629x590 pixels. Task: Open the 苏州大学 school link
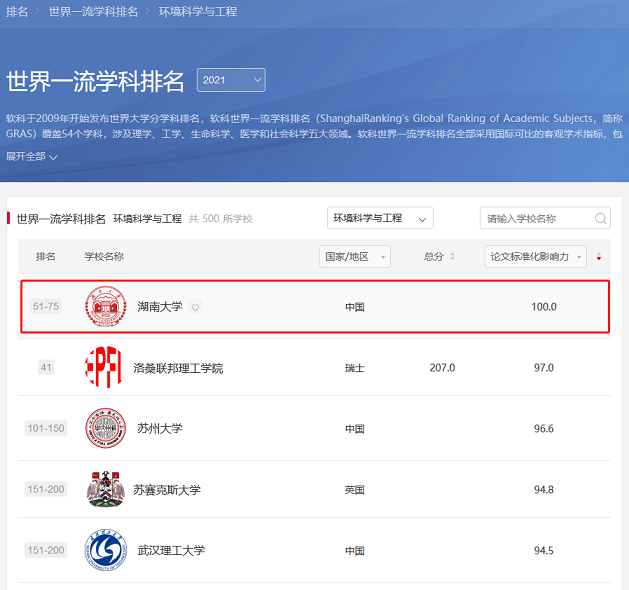point(160,428)
